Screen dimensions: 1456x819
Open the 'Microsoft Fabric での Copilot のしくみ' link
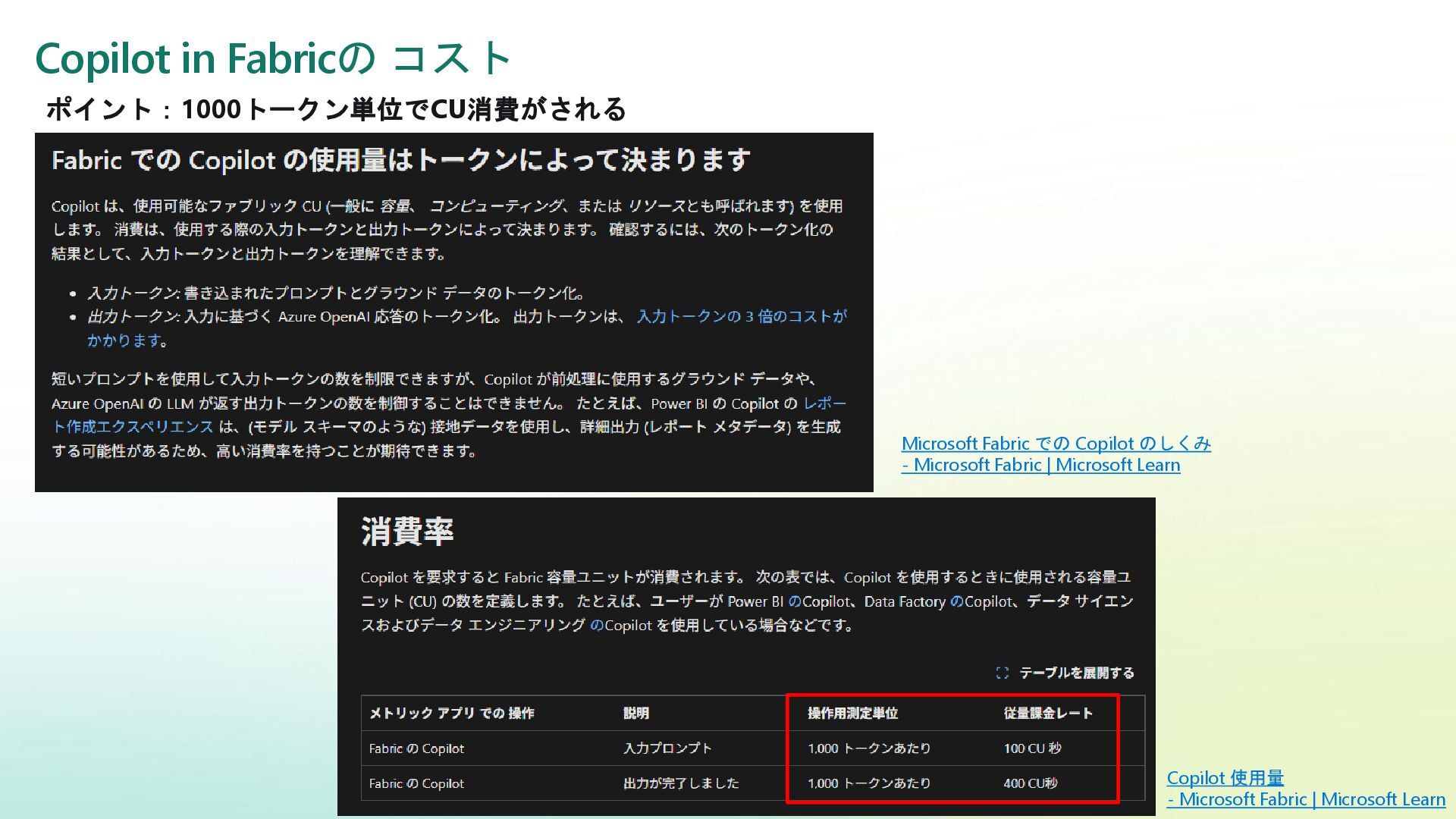pyautogui.click(x=1056, y=453)
